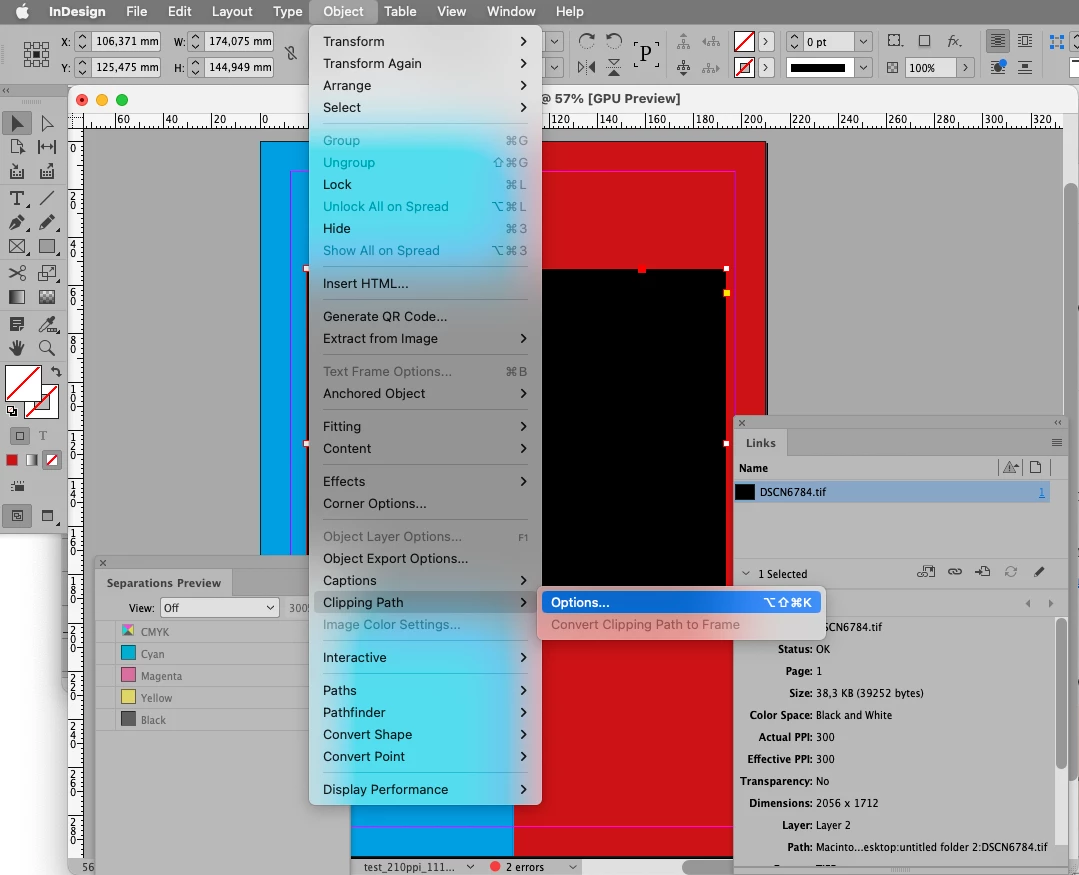Click Cyan color swatch in Separations

click(x=128, y=652)
